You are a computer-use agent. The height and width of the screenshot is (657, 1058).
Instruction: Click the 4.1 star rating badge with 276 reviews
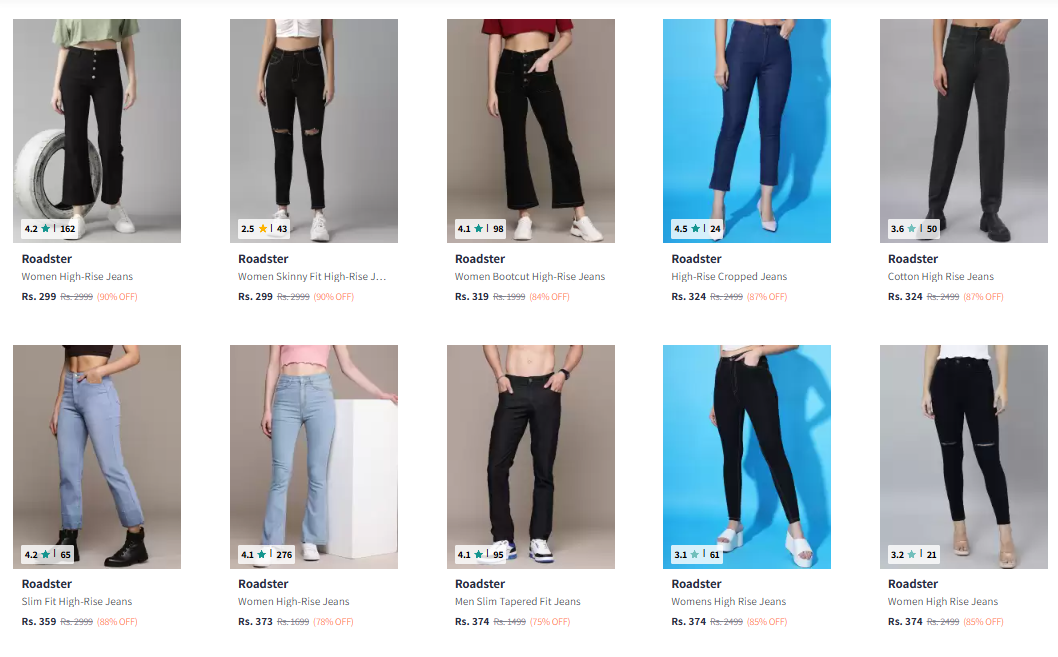pos(267,554)
